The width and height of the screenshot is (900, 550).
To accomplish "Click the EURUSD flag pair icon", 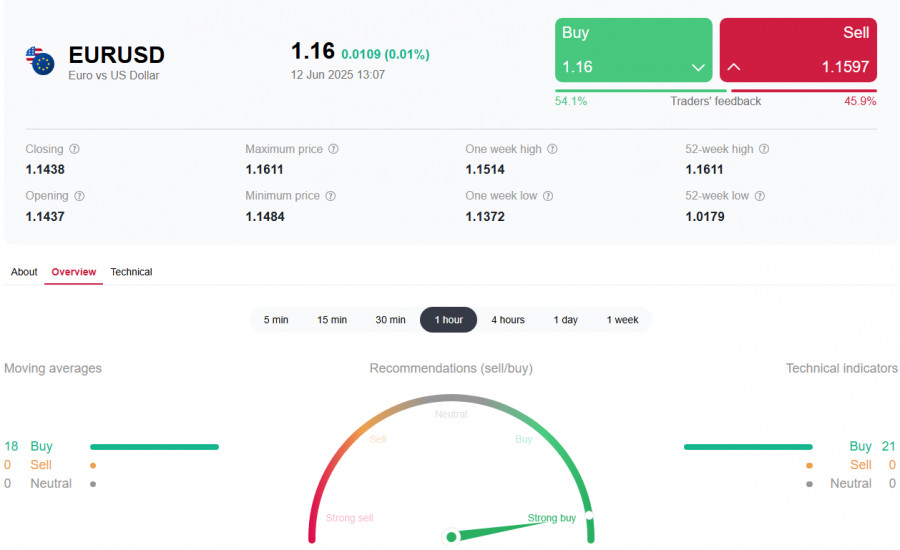I will [x=40, y=61].
